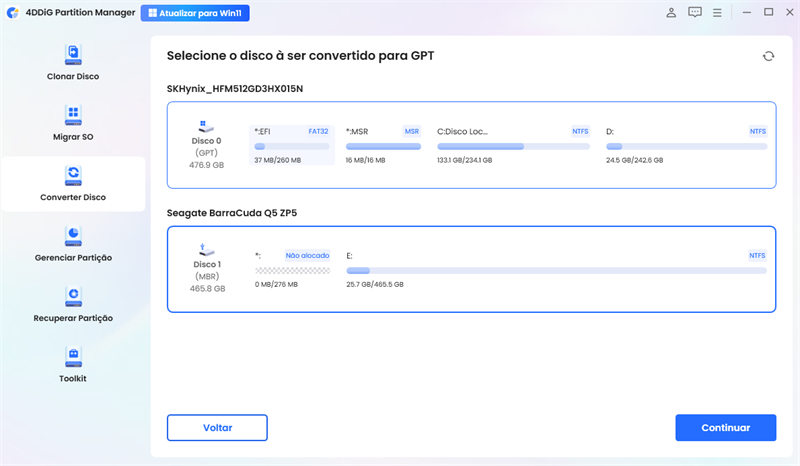Click the 476.9 GB disk size text

[206, 165]
